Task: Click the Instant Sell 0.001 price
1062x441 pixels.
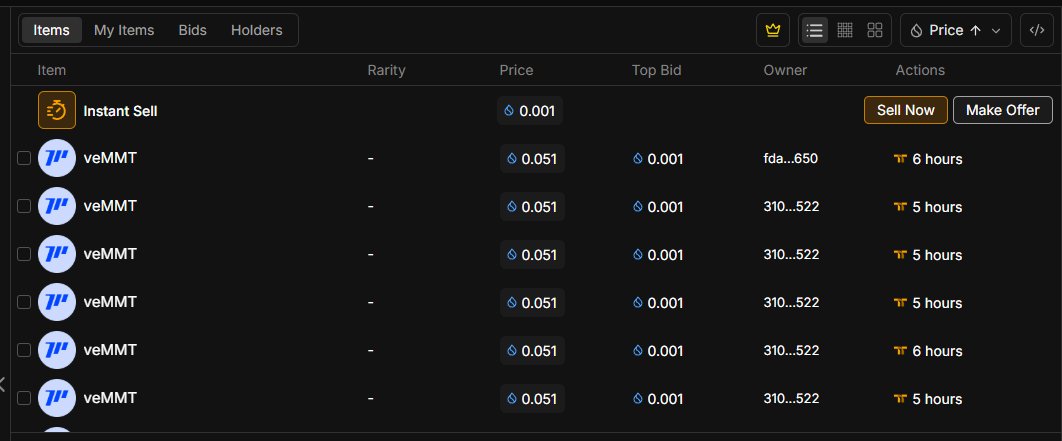Action: 530,110
